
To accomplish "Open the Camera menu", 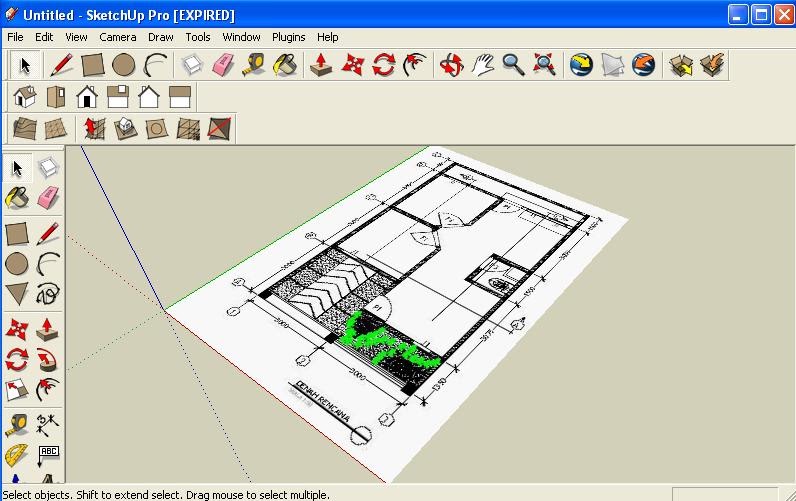I will coord(118,37).
